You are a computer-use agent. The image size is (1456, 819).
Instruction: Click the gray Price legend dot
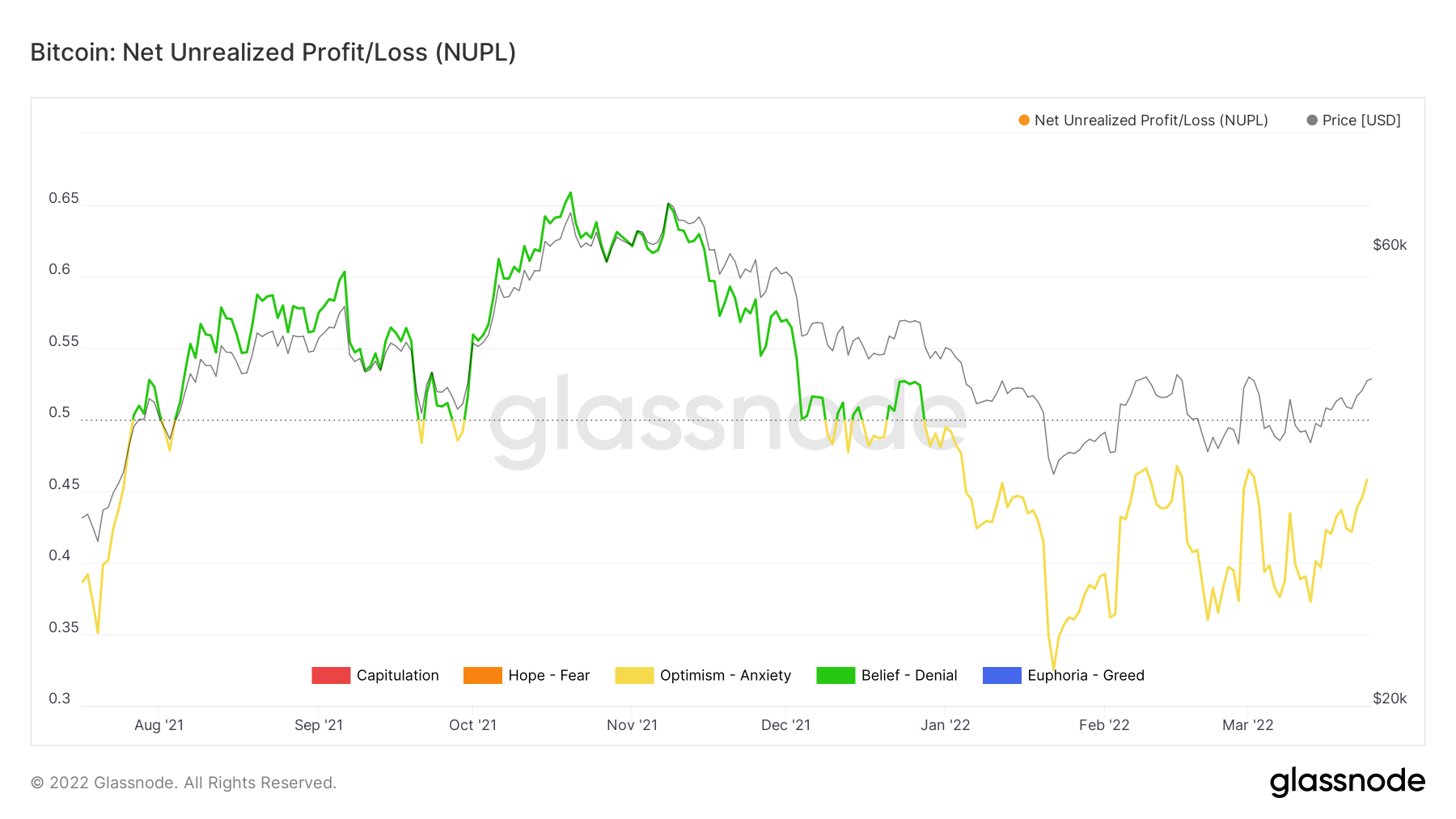click(x=1312, y=120)
